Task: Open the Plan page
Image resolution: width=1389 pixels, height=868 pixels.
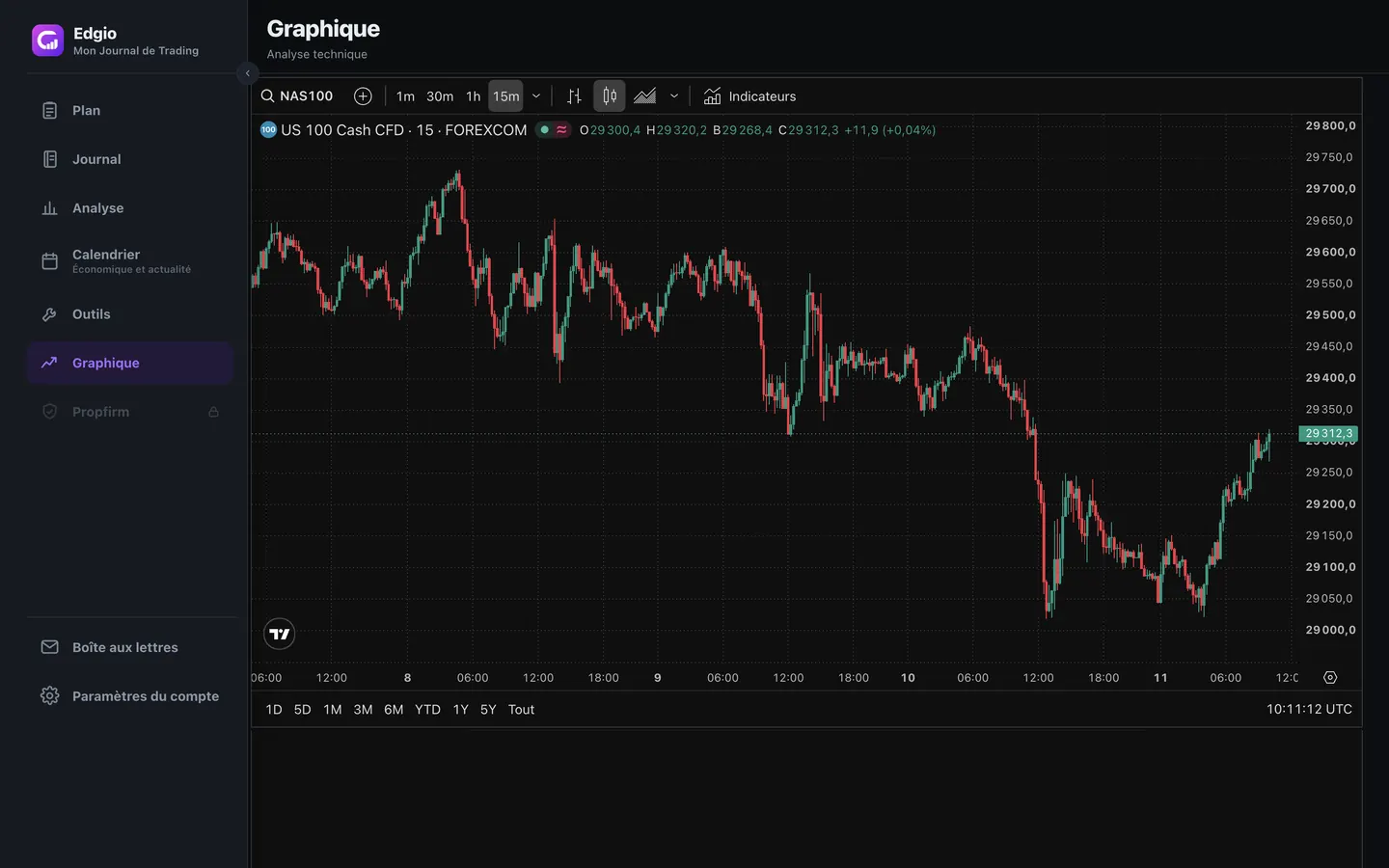Action: point(130,111)
